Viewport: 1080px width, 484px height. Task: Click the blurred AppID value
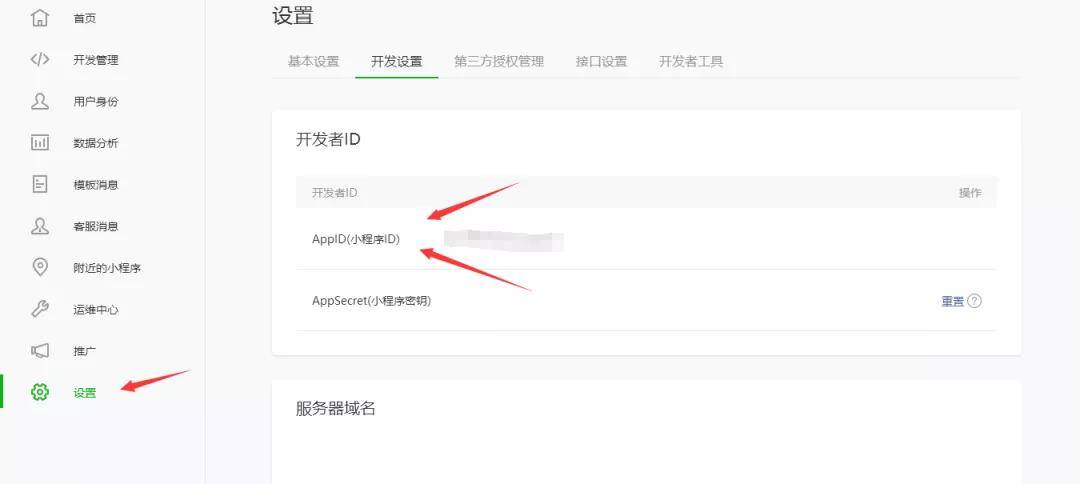503,240
